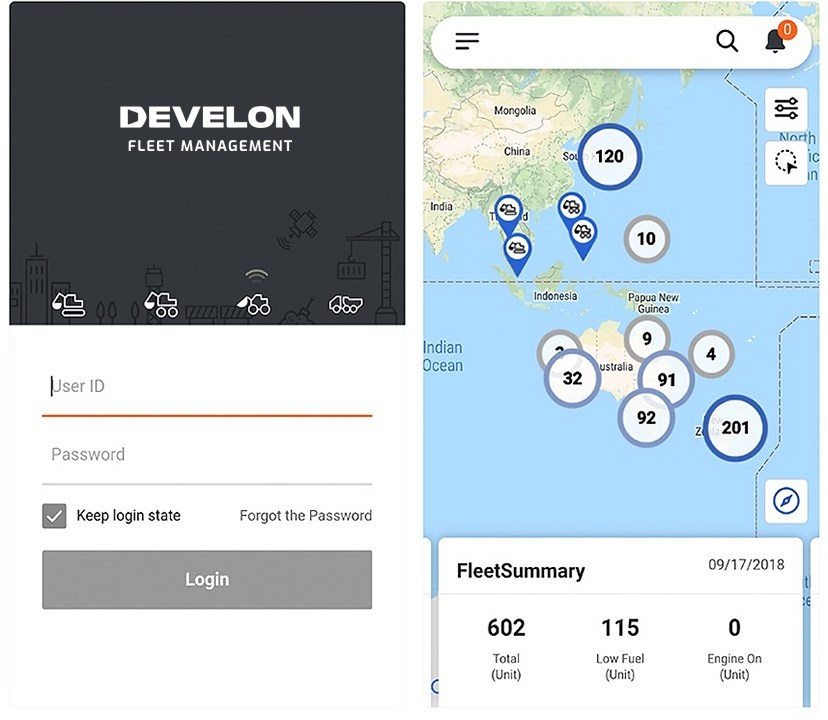Image resolution: width=828 pixels, height=720 pixels.
Task: Open notifications bell icon
Action: [x=776, y=40]
